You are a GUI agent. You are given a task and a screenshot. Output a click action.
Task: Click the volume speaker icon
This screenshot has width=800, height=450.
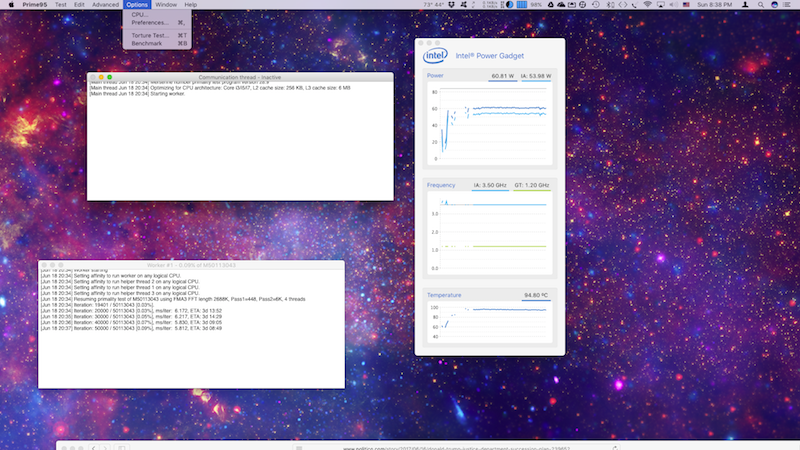pos(673,5)
